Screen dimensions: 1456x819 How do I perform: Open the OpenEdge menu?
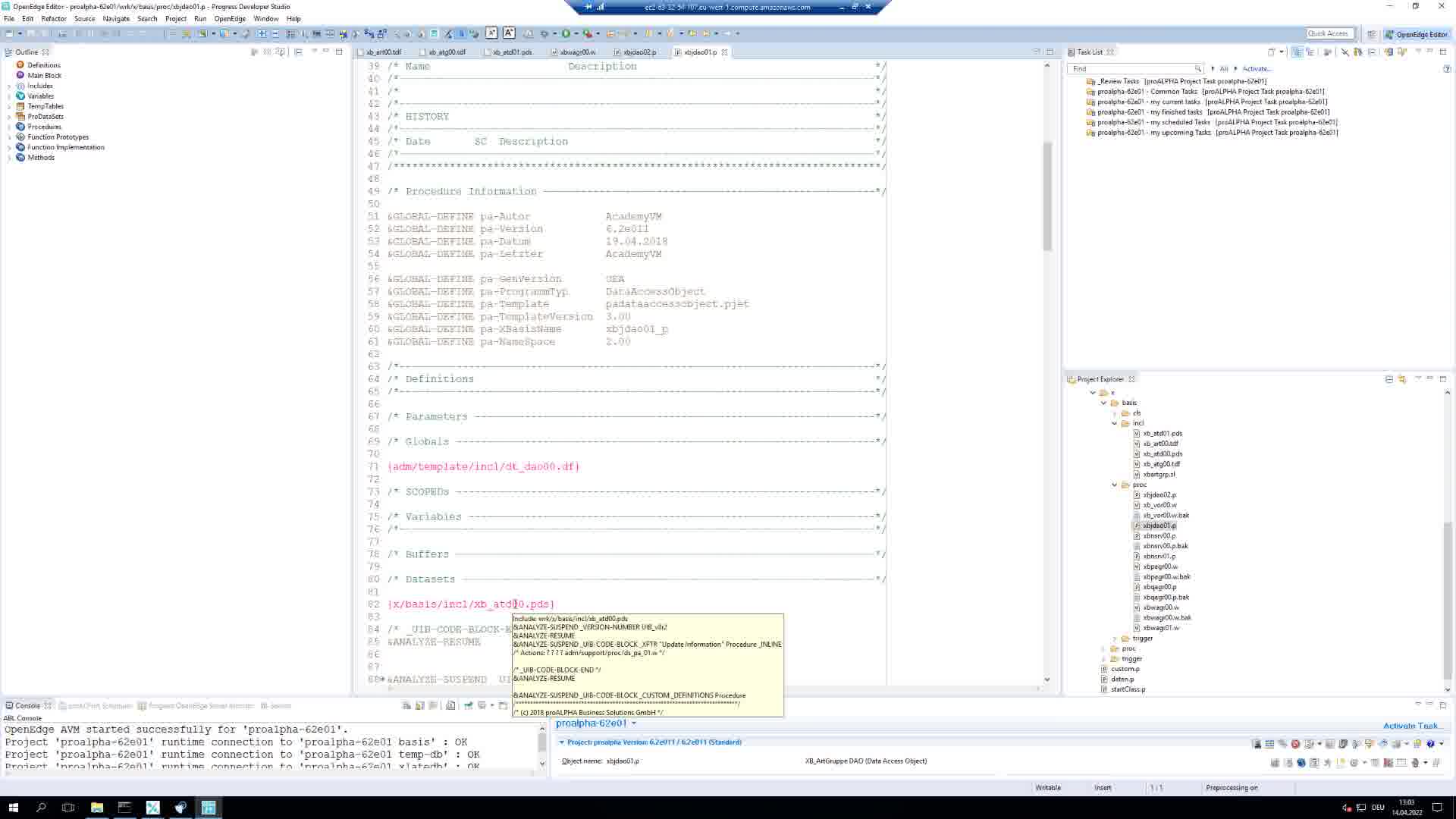(230, 18)
